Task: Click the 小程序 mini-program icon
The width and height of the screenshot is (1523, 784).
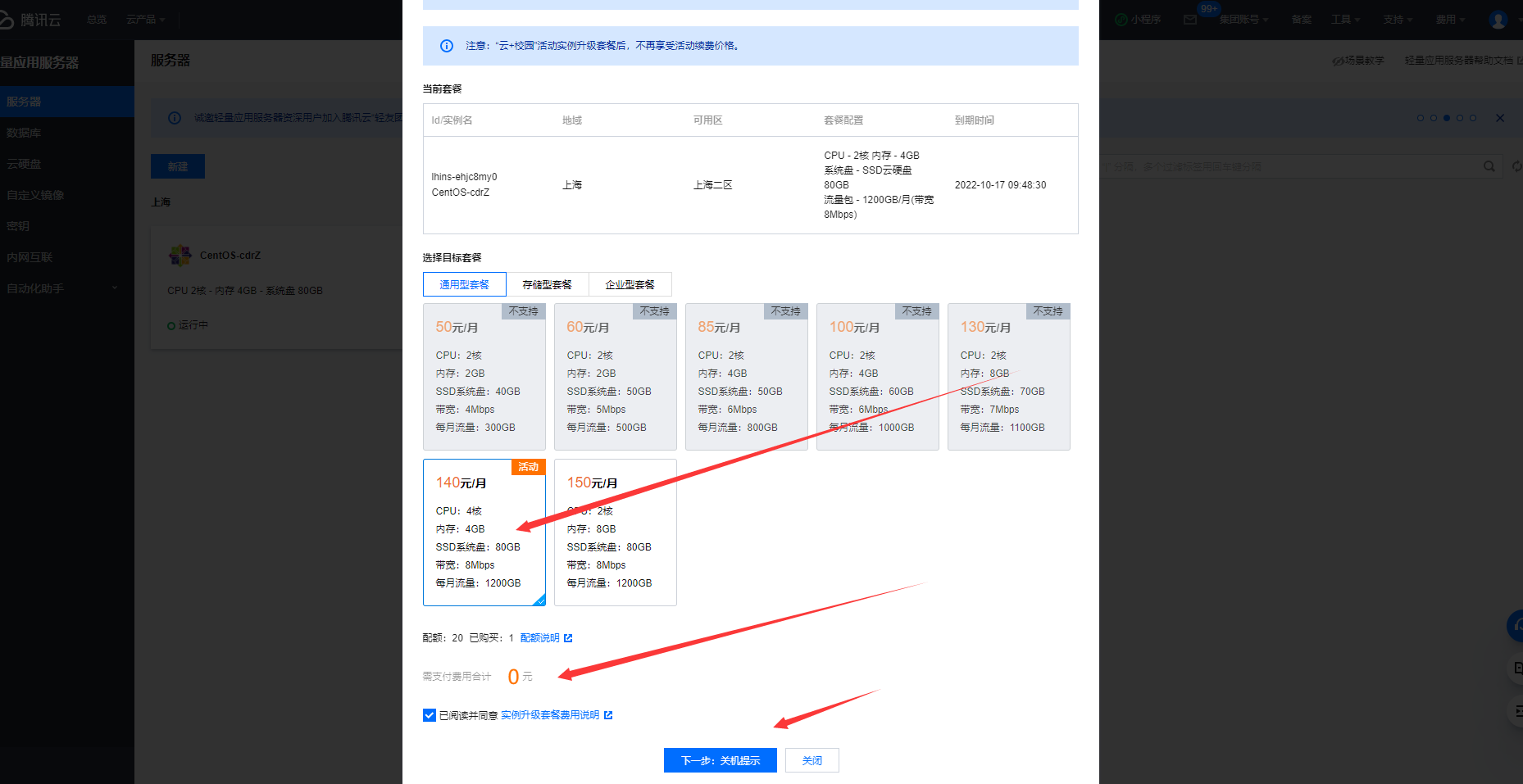Action: click(1121, 20)
